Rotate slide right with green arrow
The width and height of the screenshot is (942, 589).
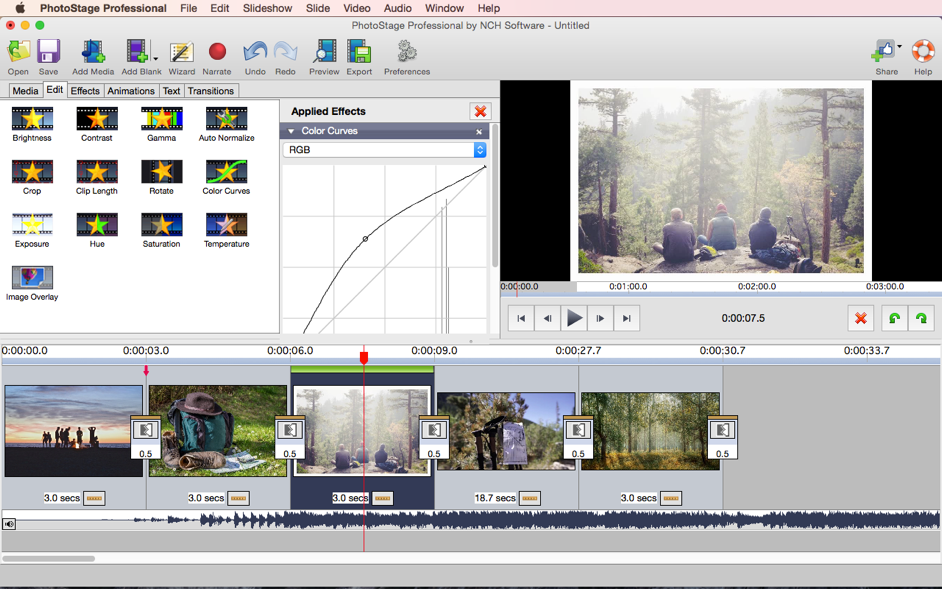click(921, 319)
